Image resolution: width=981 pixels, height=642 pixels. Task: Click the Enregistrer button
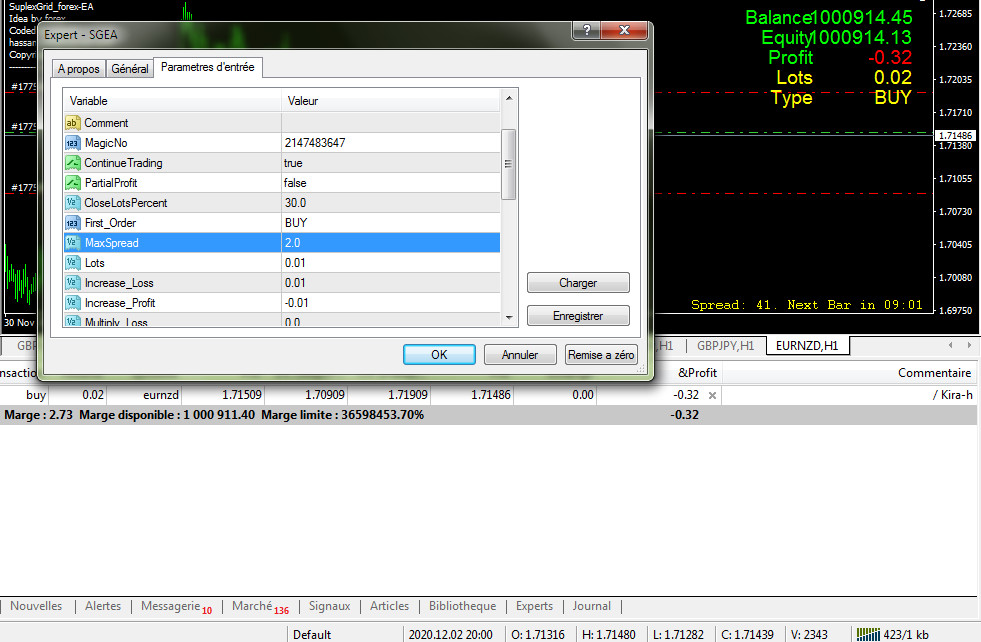(578, 316)
